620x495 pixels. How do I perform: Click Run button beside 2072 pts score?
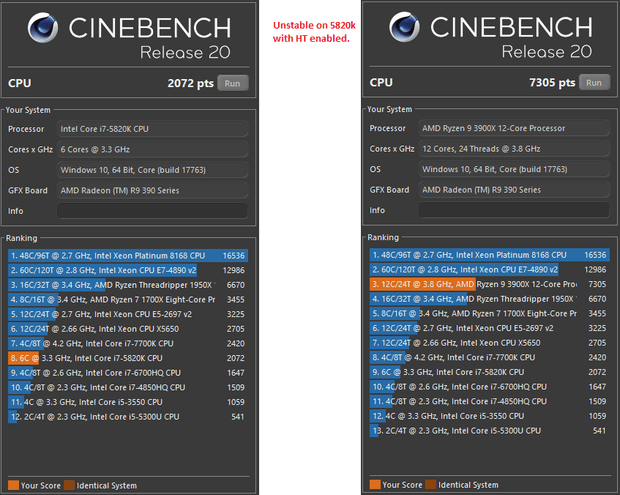coord(232,83)
